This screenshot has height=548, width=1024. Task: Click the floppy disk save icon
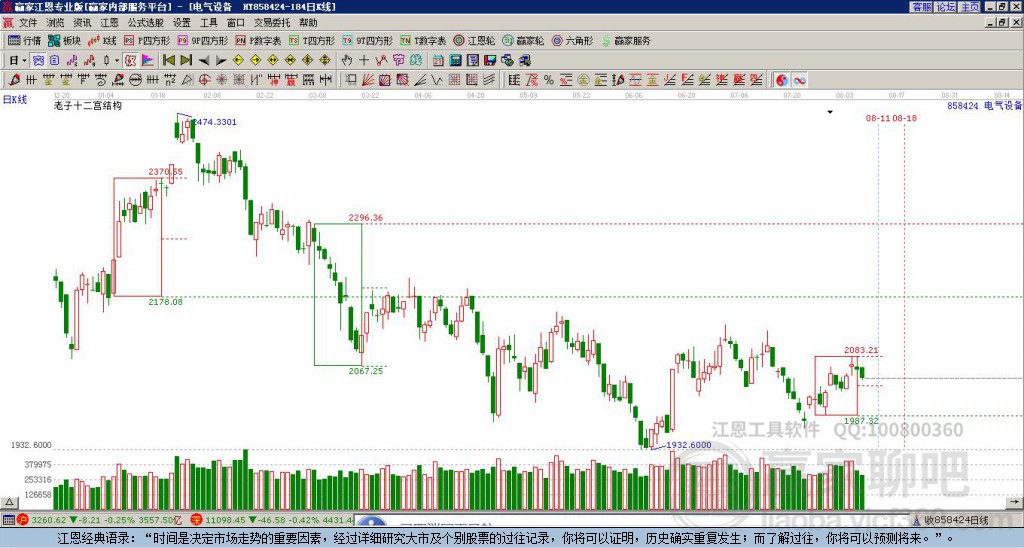[x=490, y=60]
